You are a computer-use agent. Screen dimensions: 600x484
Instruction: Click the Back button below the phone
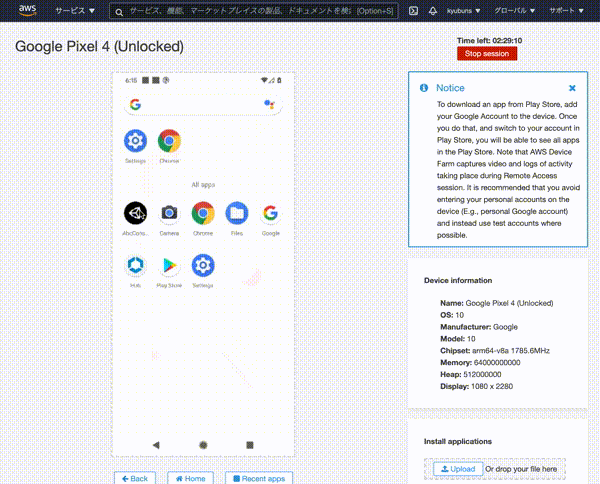pyautogui.click(x=135, y=478)
